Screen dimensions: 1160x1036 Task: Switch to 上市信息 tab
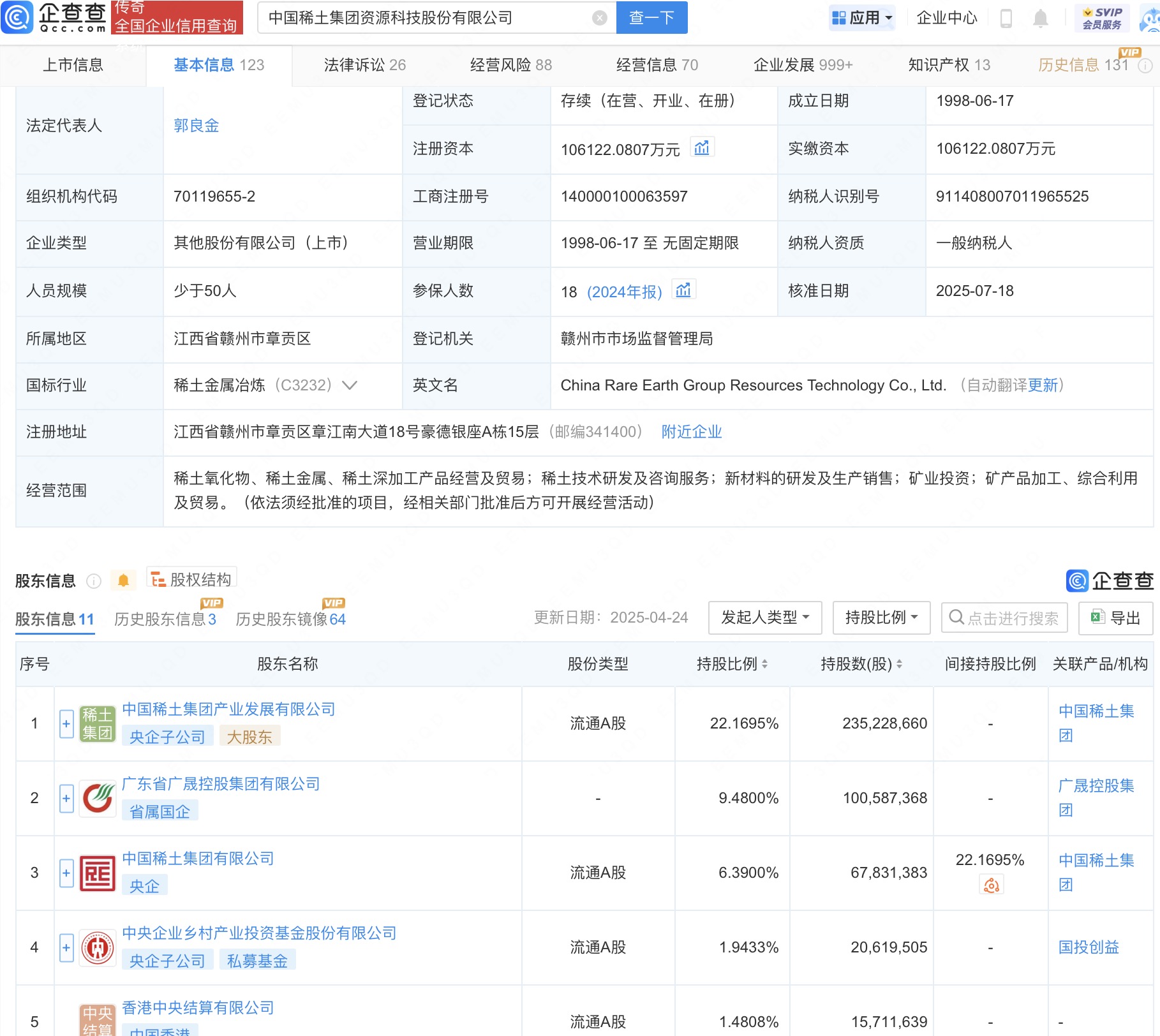tap(73, 65)
